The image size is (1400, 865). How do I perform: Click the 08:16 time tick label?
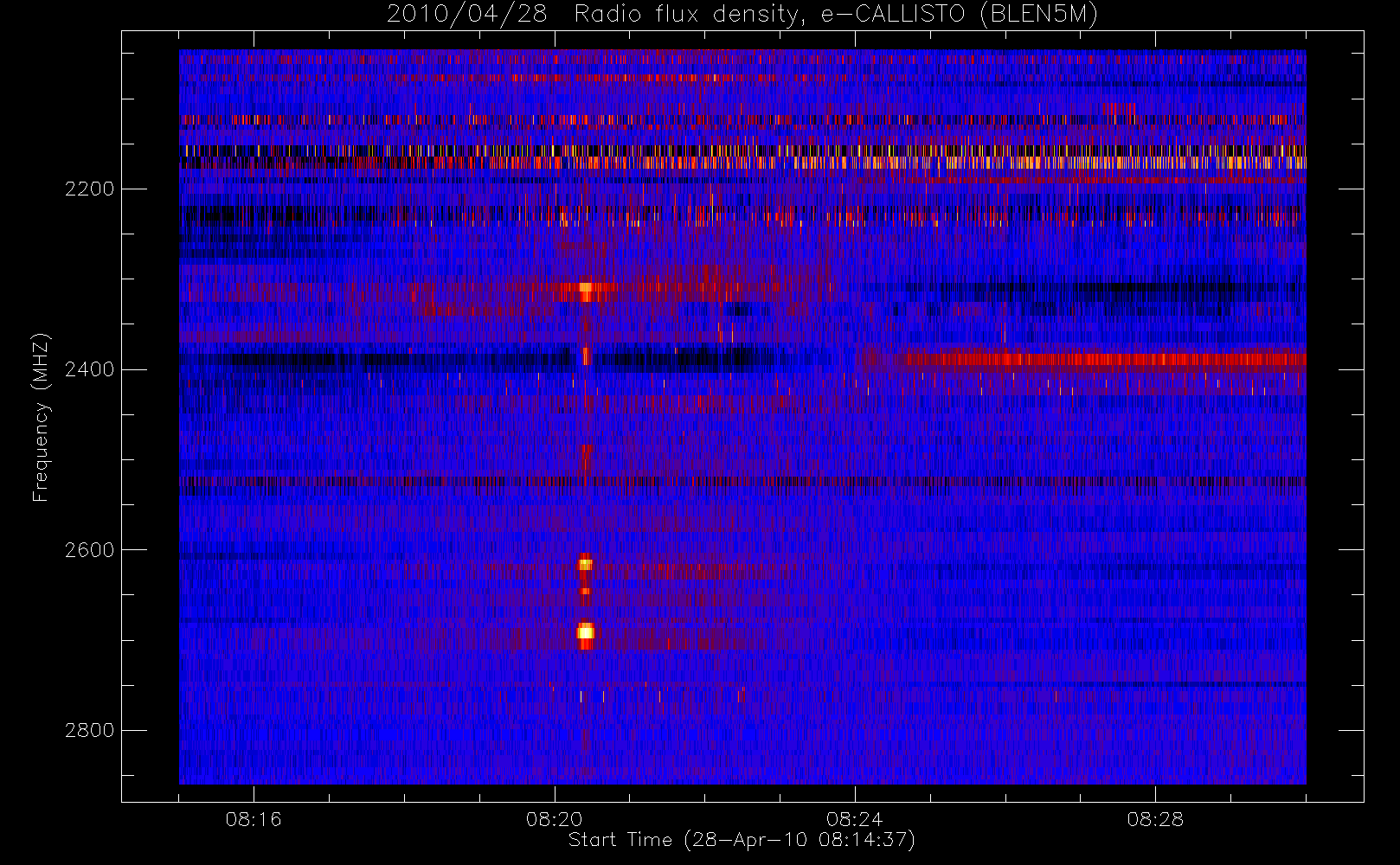pyautogui.click(x=254, y=818)
